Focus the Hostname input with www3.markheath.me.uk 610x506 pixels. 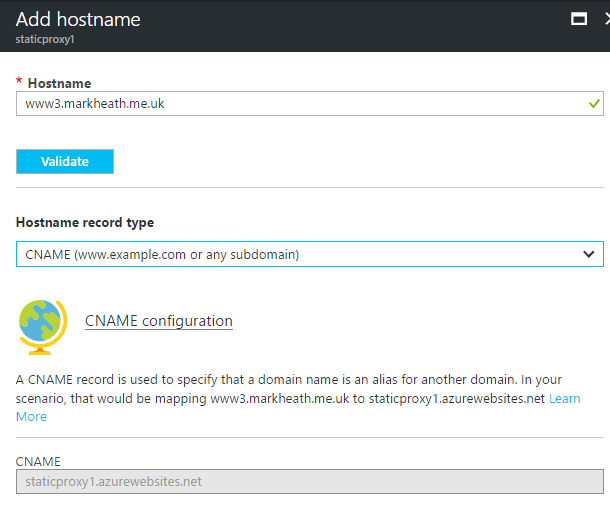point(300,103)
